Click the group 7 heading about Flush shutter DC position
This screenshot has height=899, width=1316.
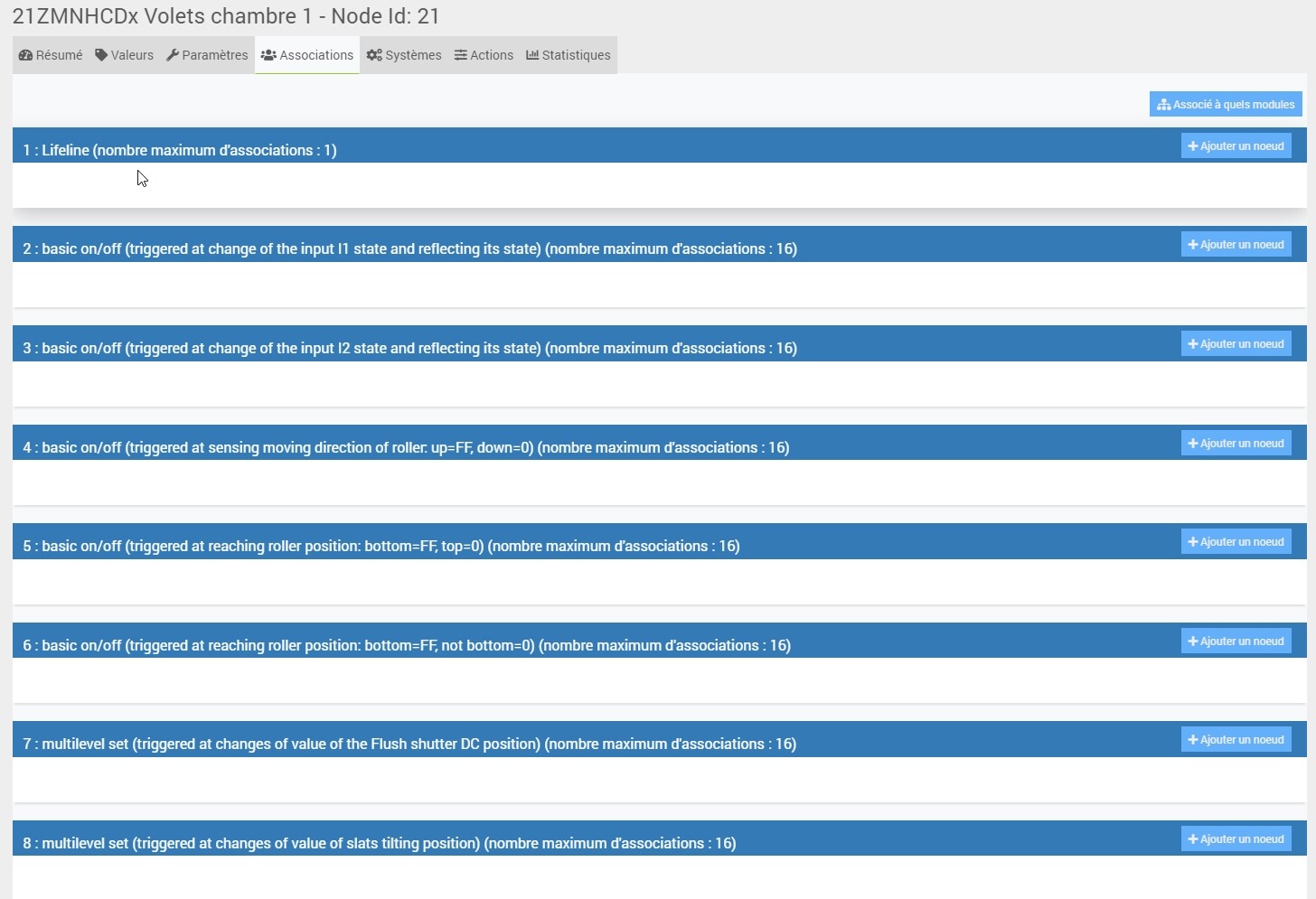pyautogui.click(x=409, y=744)
